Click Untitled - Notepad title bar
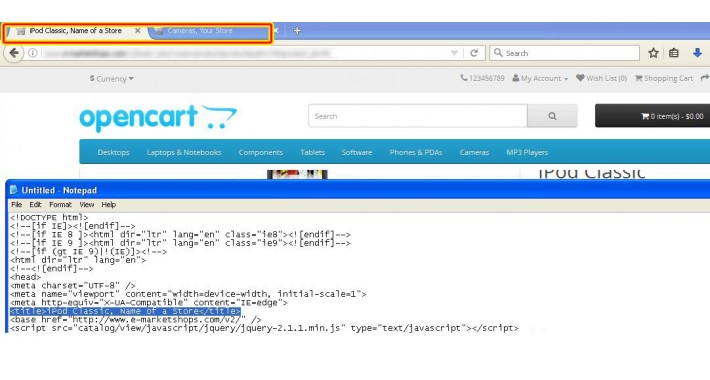This screenshot has width=710, height=380. pyautogui.click(x=358, y=190)
